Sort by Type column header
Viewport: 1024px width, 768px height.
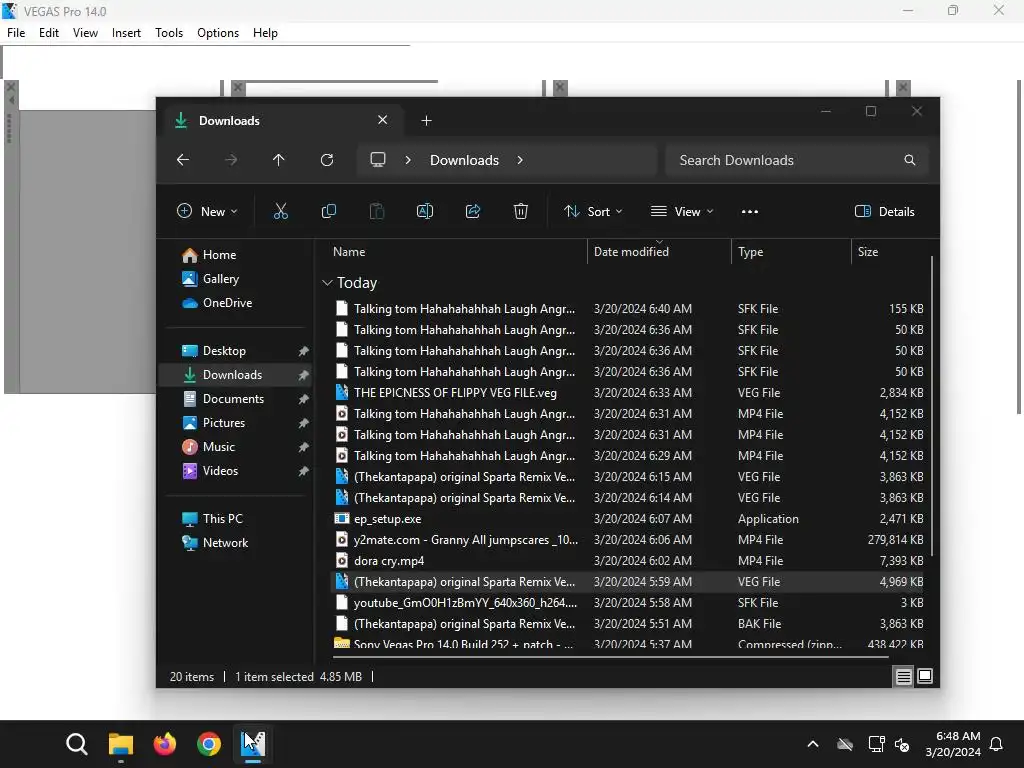pos(791,251)
